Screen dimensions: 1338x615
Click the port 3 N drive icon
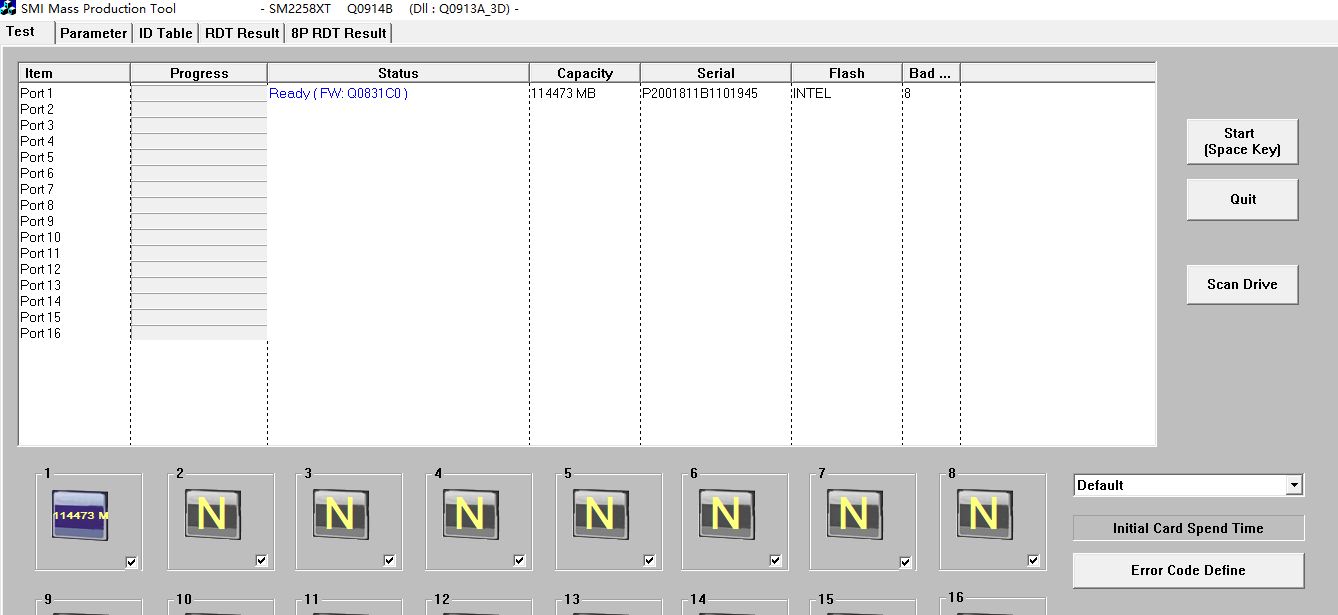coord(340,515)
